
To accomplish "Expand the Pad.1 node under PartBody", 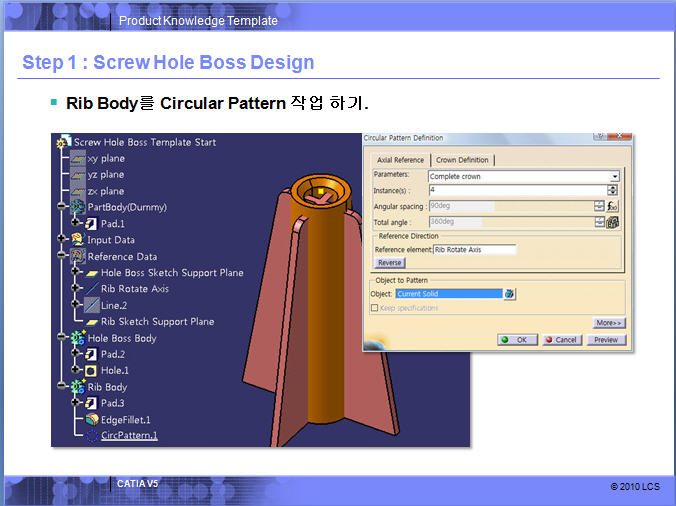I will point(77,223).
